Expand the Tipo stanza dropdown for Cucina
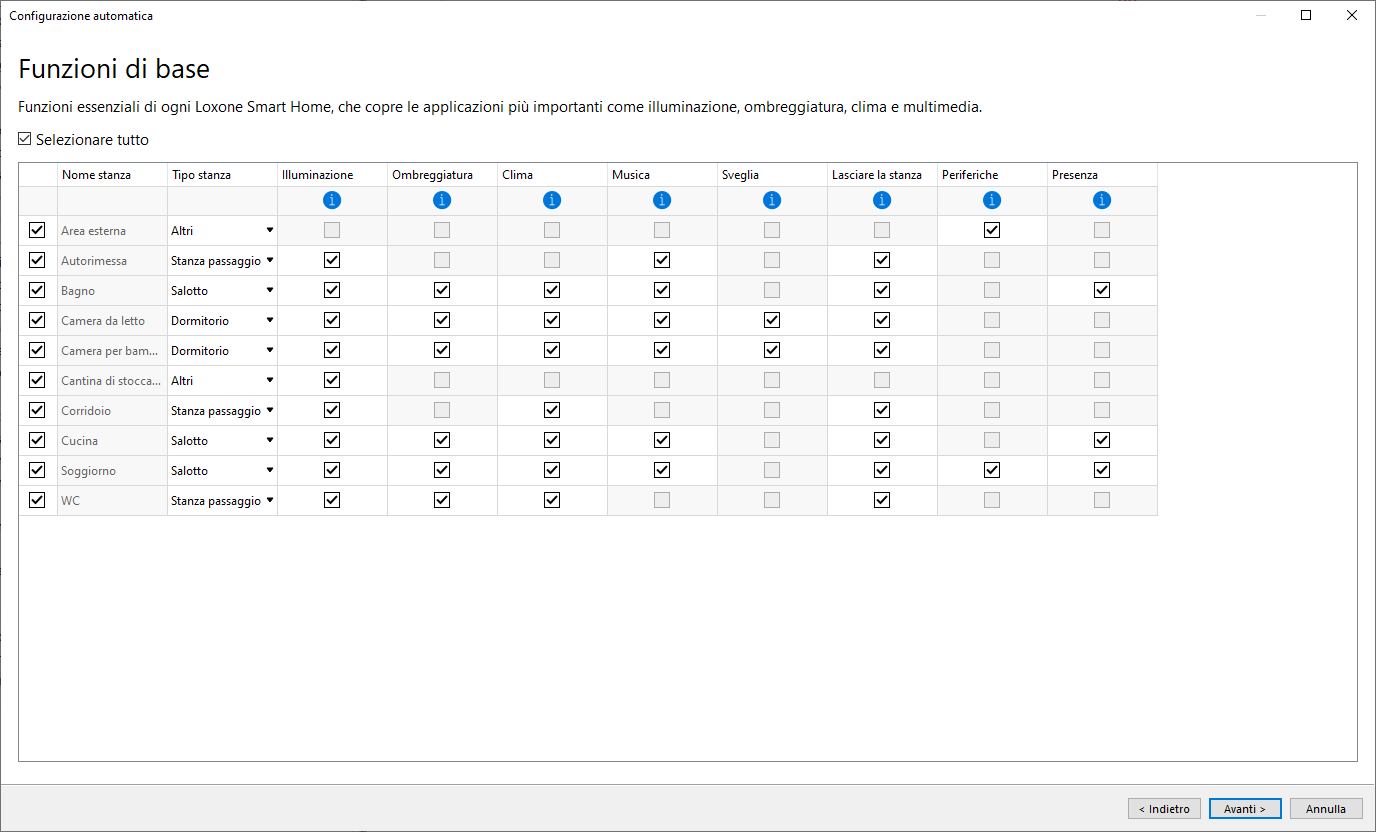The width and height of the screenshot is (1376, 832). [x=269, y=440]
